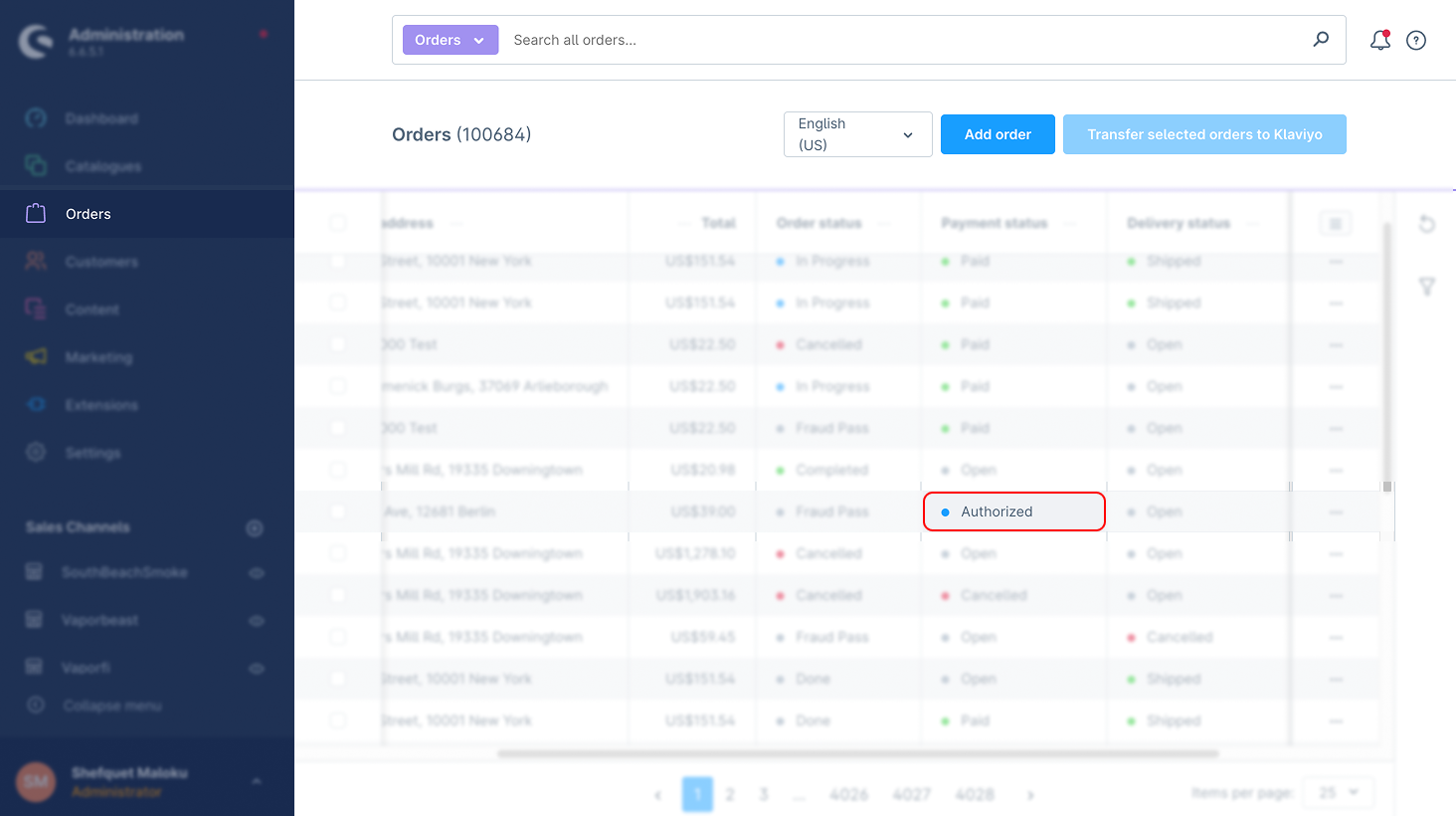Screen dimensions: 1456x816
Task: Expand the English (US) language dropdown
Action: pyautogui.click(x=857, y=134)
